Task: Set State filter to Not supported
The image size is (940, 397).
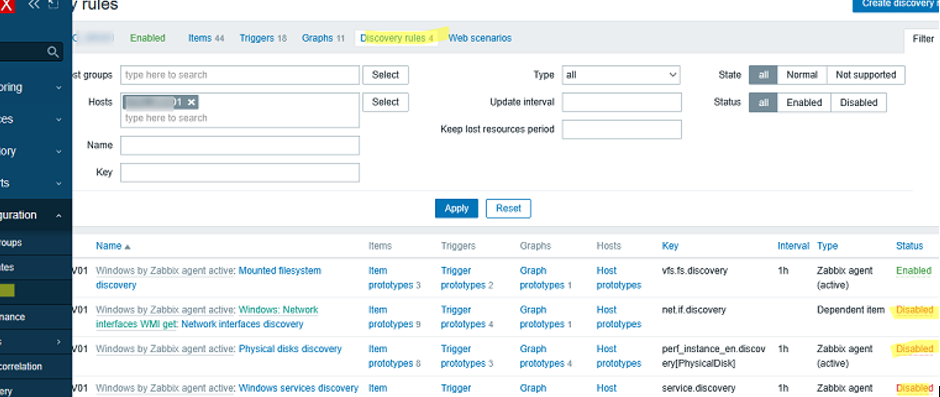Action: coord(866,75)
